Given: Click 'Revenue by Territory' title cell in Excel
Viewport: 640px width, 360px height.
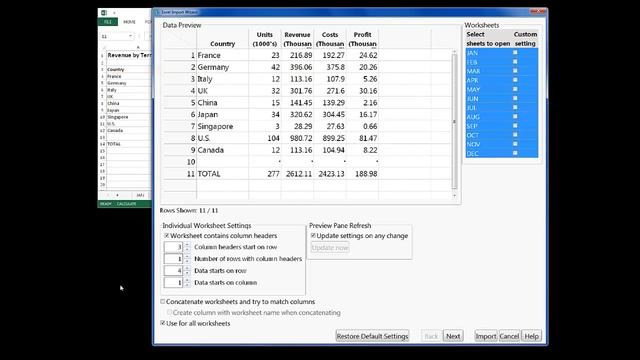Looking at the screenshot, I should [x=129, y=55].
